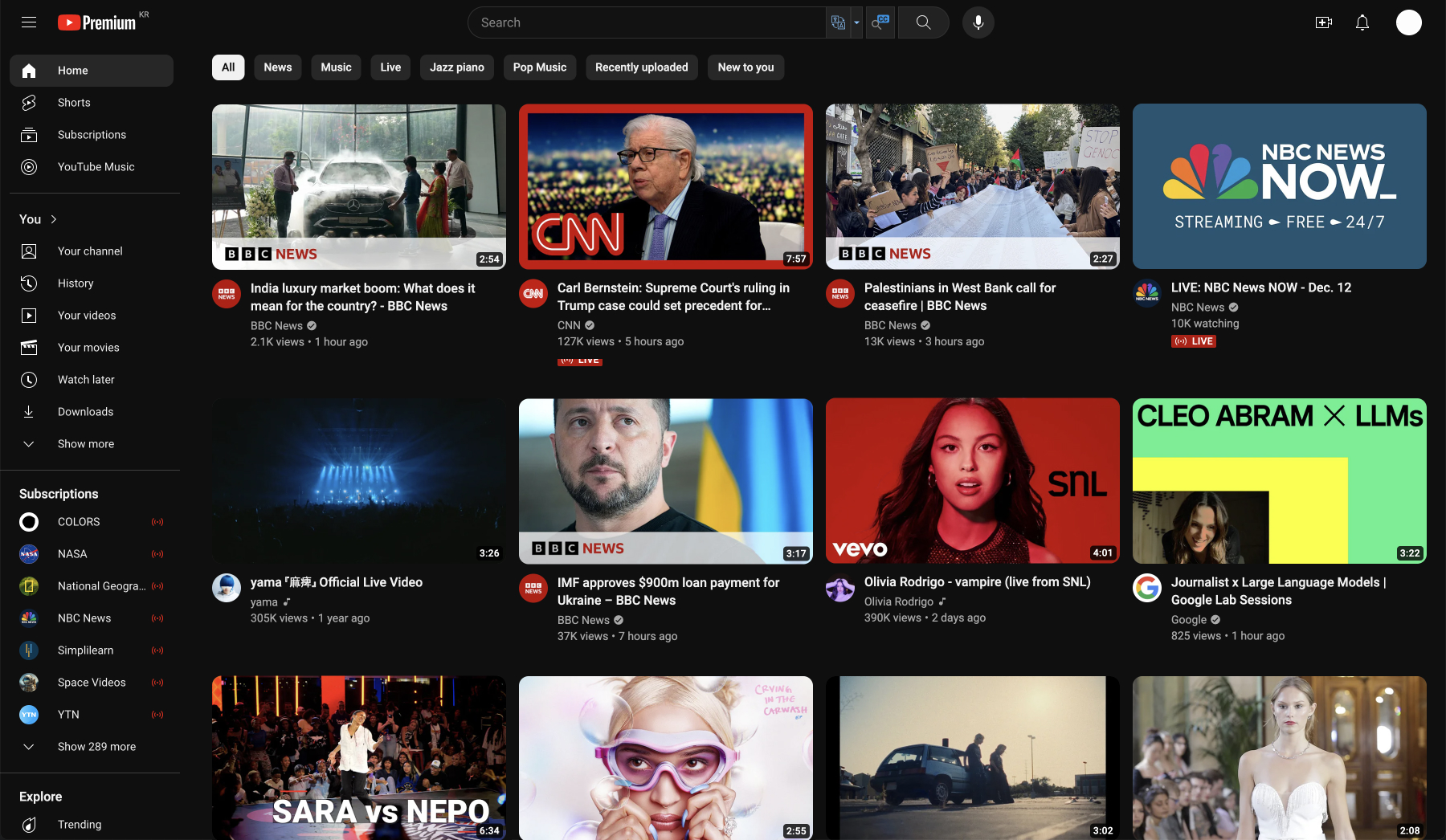Click the subtitle search icon in search bar
Image resolution: width=1446 pixels, height=840 pixels.
pos(880,22)
